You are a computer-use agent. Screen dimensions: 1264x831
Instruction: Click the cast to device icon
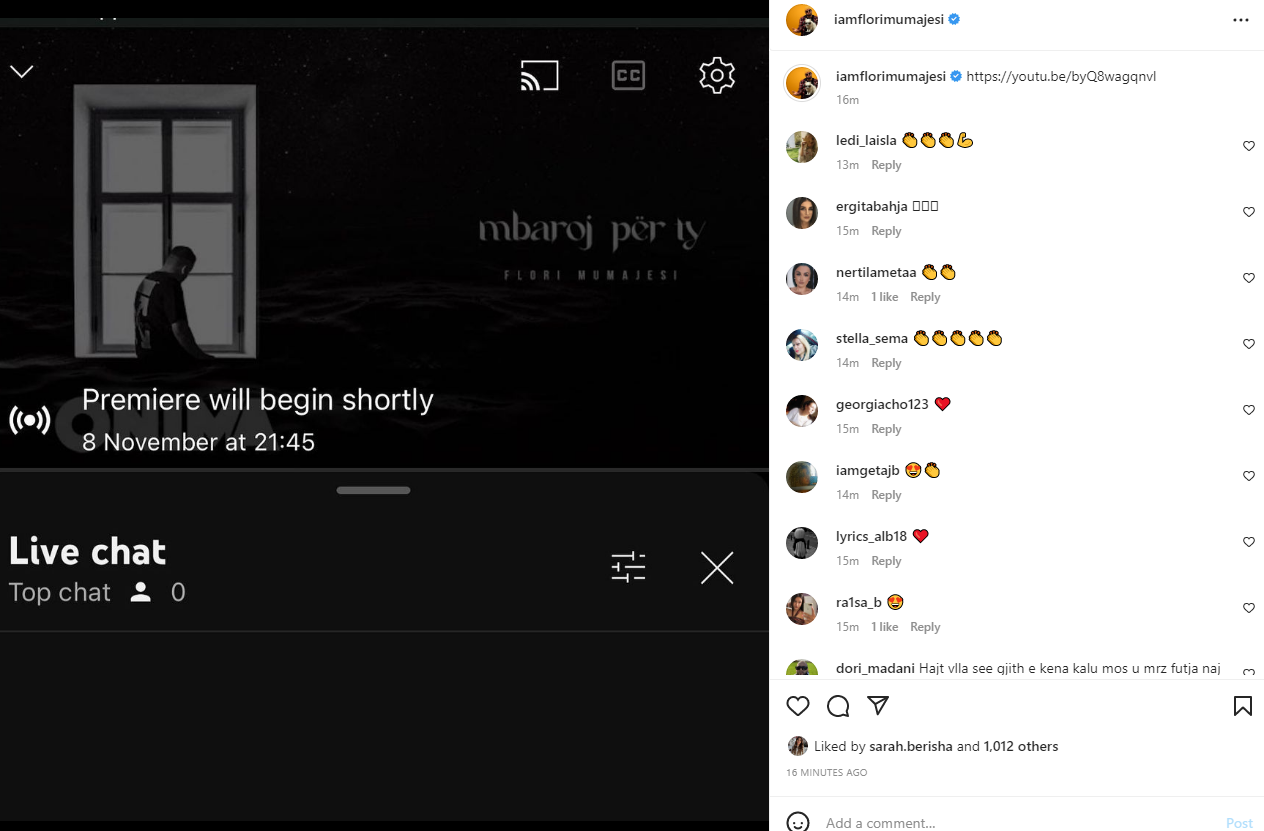coord(539,76)
